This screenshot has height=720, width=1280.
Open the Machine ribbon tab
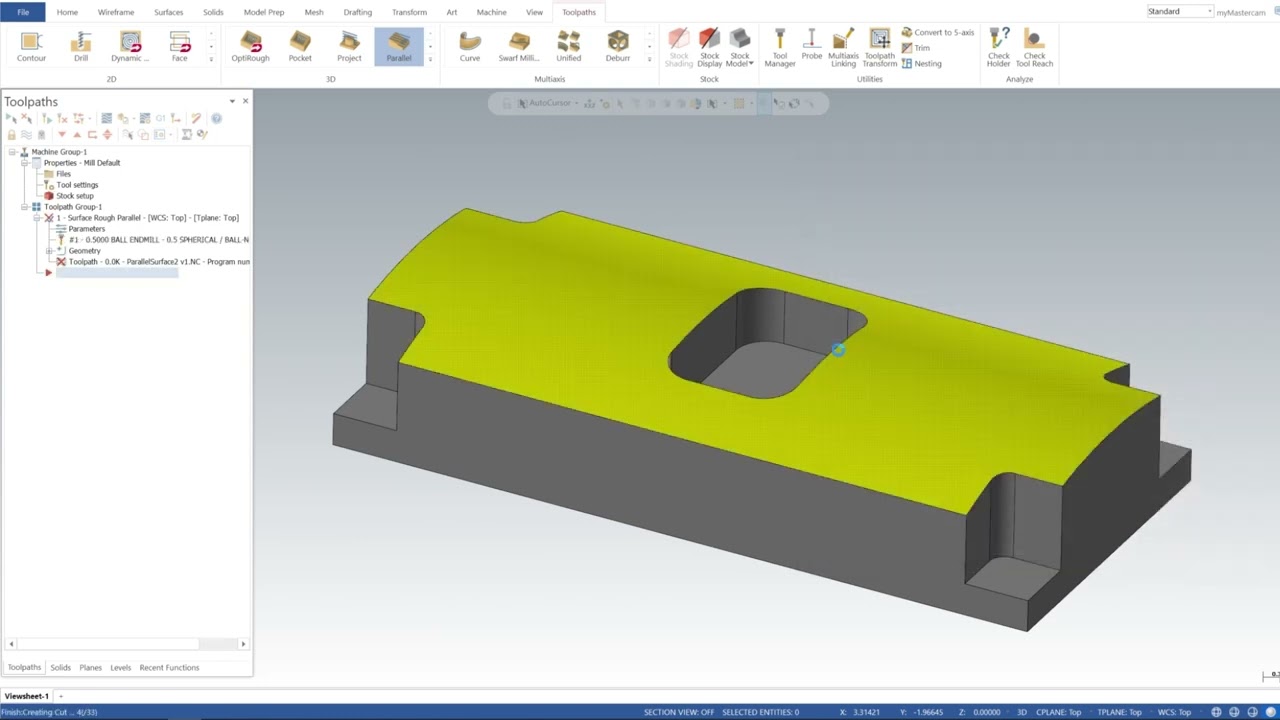coord(491,12)
